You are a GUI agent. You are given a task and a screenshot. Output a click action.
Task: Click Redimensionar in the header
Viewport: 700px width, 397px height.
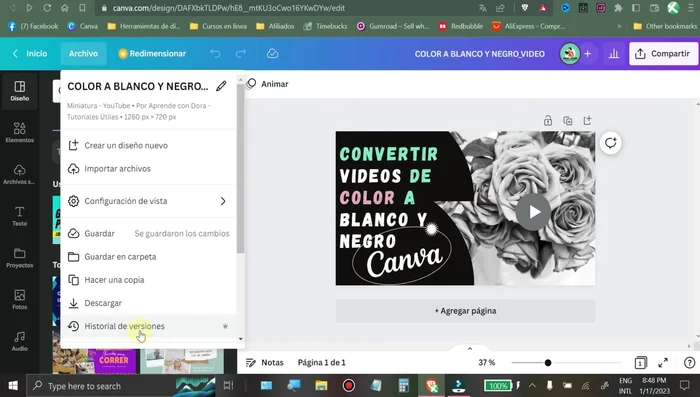pos(152,54)
